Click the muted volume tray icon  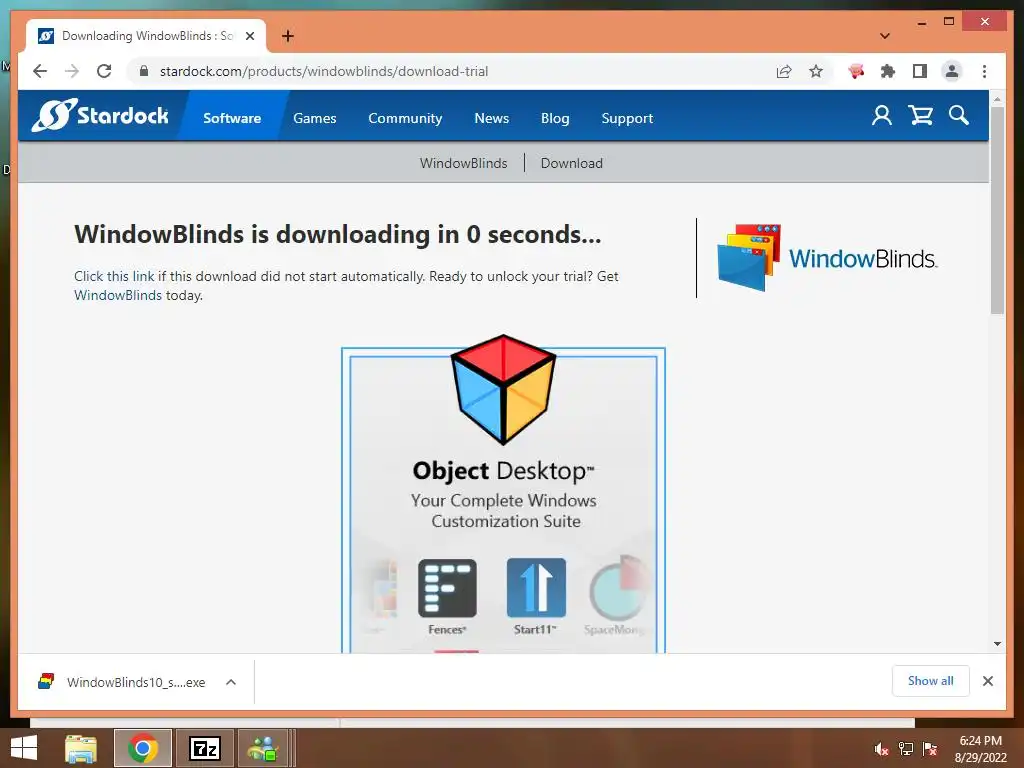click(x=881, y=749)
